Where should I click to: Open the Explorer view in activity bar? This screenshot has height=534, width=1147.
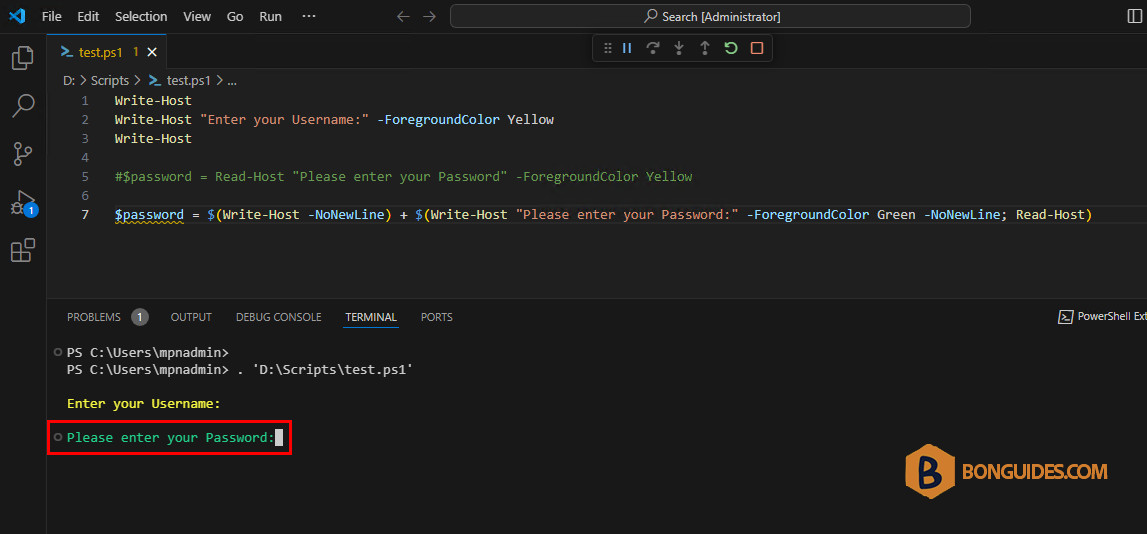(23, 58)
